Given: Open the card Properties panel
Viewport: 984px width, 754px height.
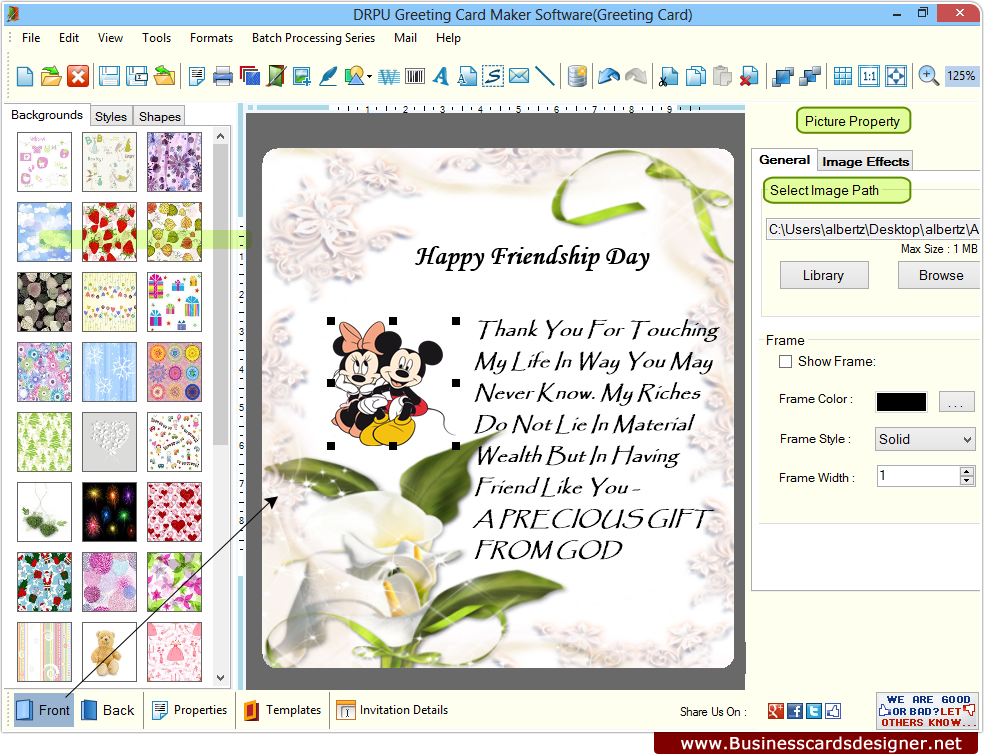Looking at the screenshot, I should click(190, 710).
